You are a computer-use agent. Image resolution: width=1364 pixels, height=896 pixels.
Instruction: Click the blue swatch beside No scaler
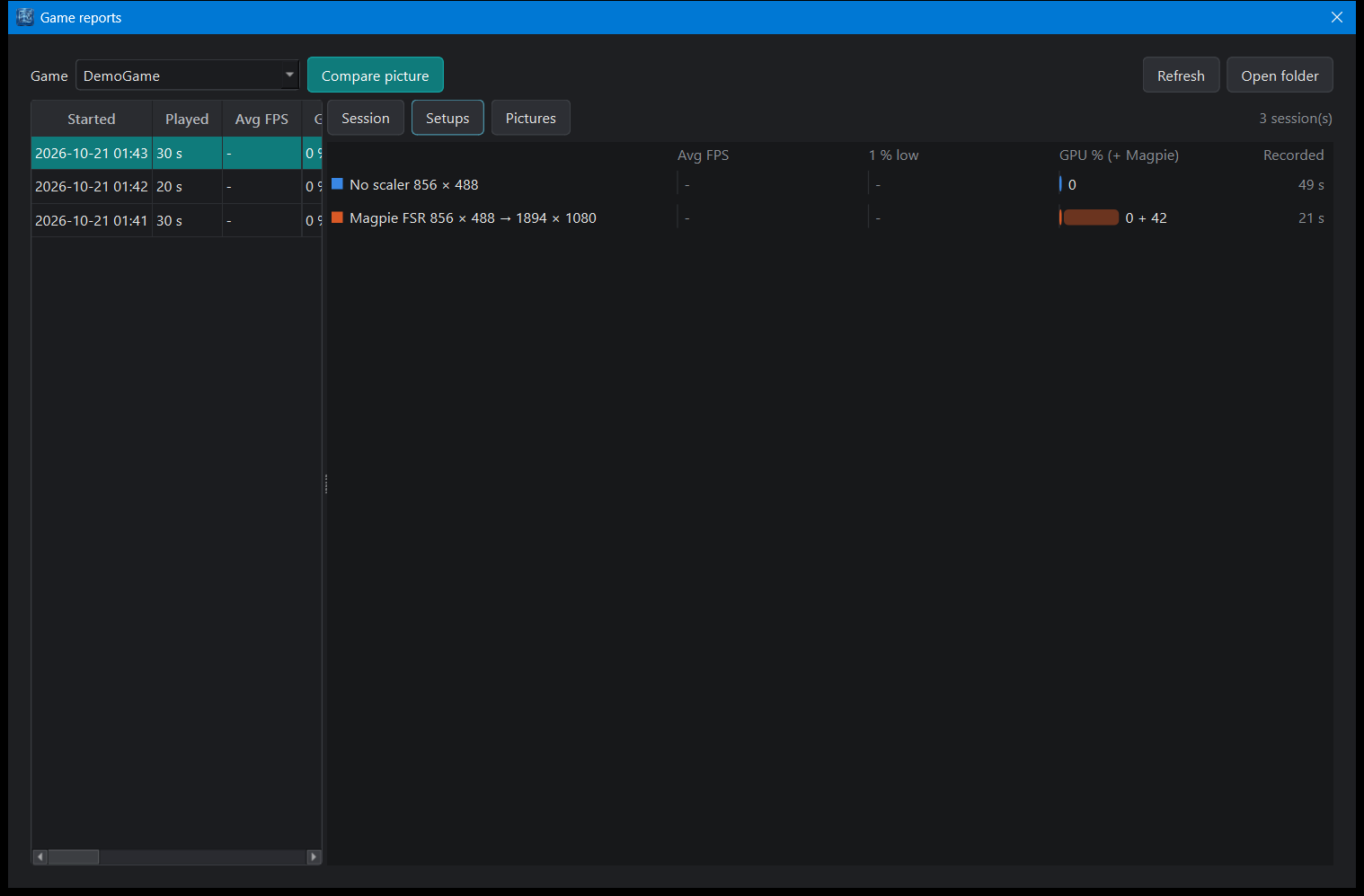337,184
